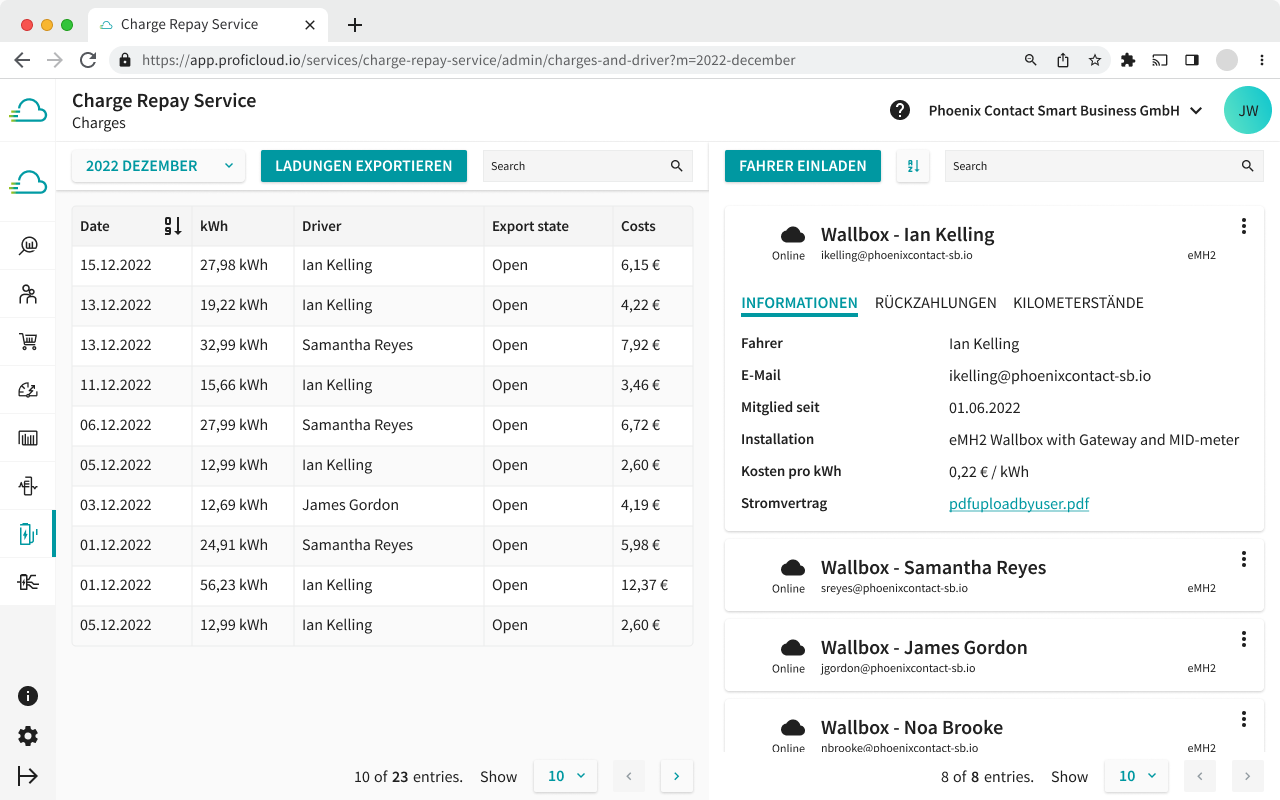Open three-dot menu on Samantha Reyes wallbox
This screenshot has width=1280, height=800.
1243,558
